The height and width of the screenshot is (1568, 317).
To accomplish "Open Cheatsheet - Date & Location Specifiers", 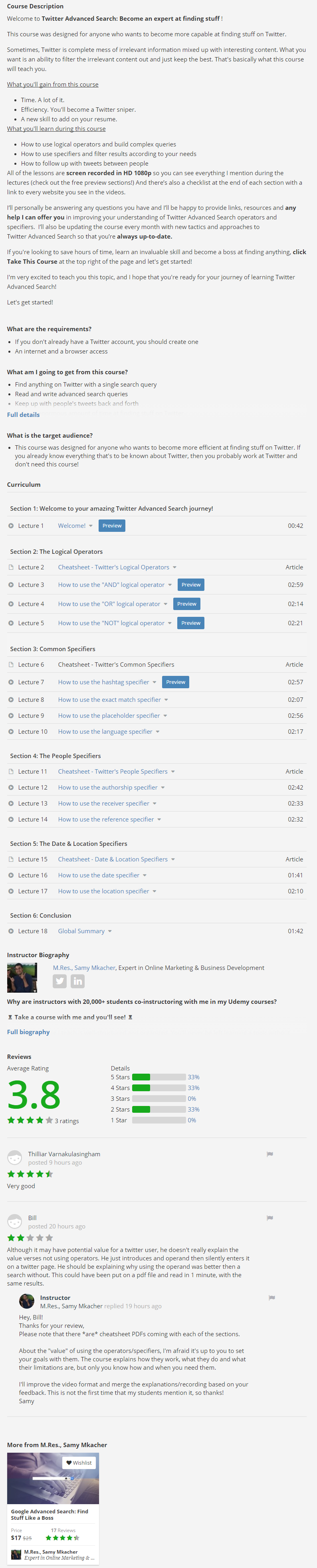I will pyautogui.click(x=113, y=859).
